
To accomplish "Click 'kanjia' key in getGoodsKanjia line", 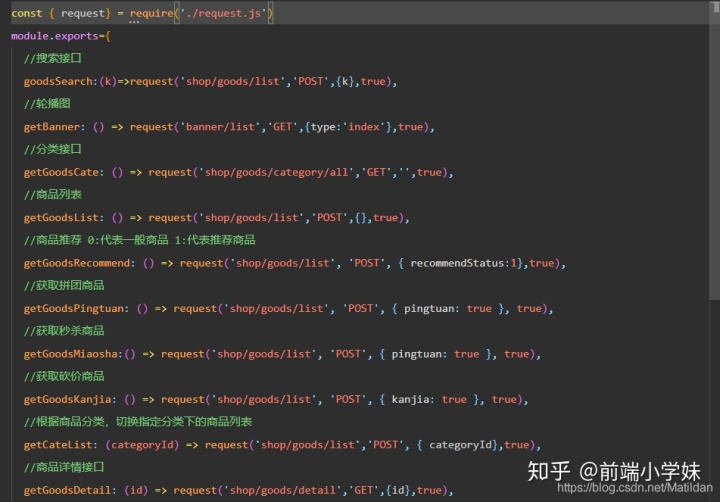I will [x=410, y=400].
